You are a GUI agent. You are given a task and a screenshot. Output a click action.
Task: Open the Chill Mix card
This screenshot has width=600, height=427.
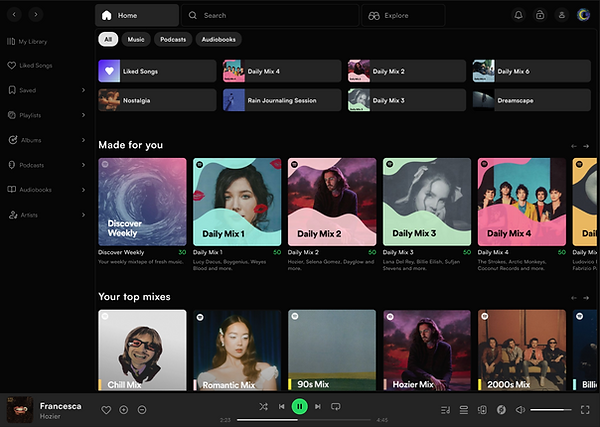coord(142,350)
